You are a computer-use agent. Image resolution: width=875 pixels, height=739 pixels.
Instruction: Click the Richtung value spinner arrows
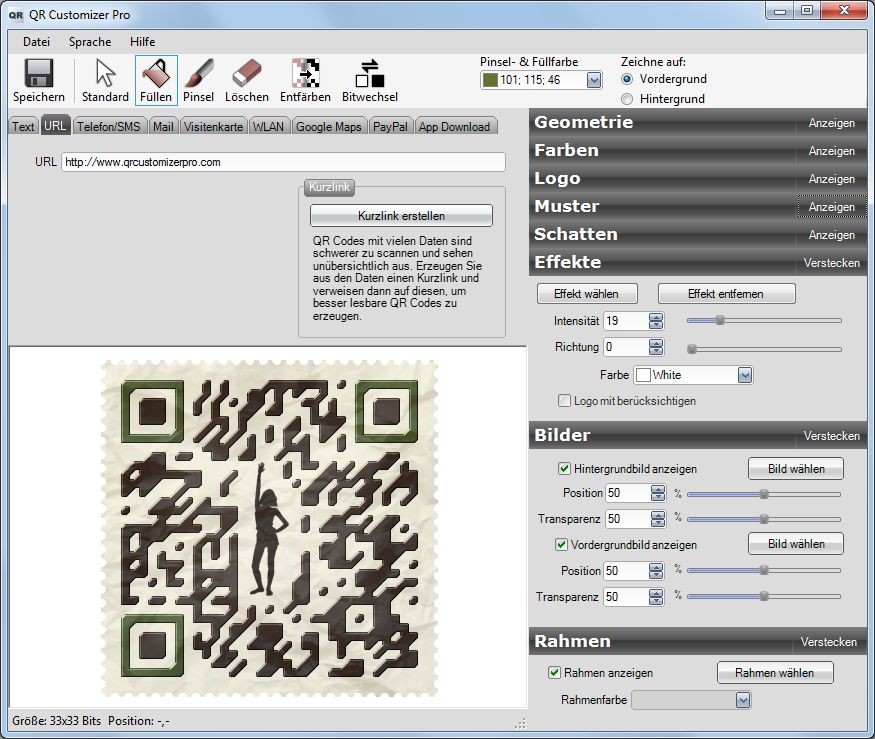(x=656, y=347)
